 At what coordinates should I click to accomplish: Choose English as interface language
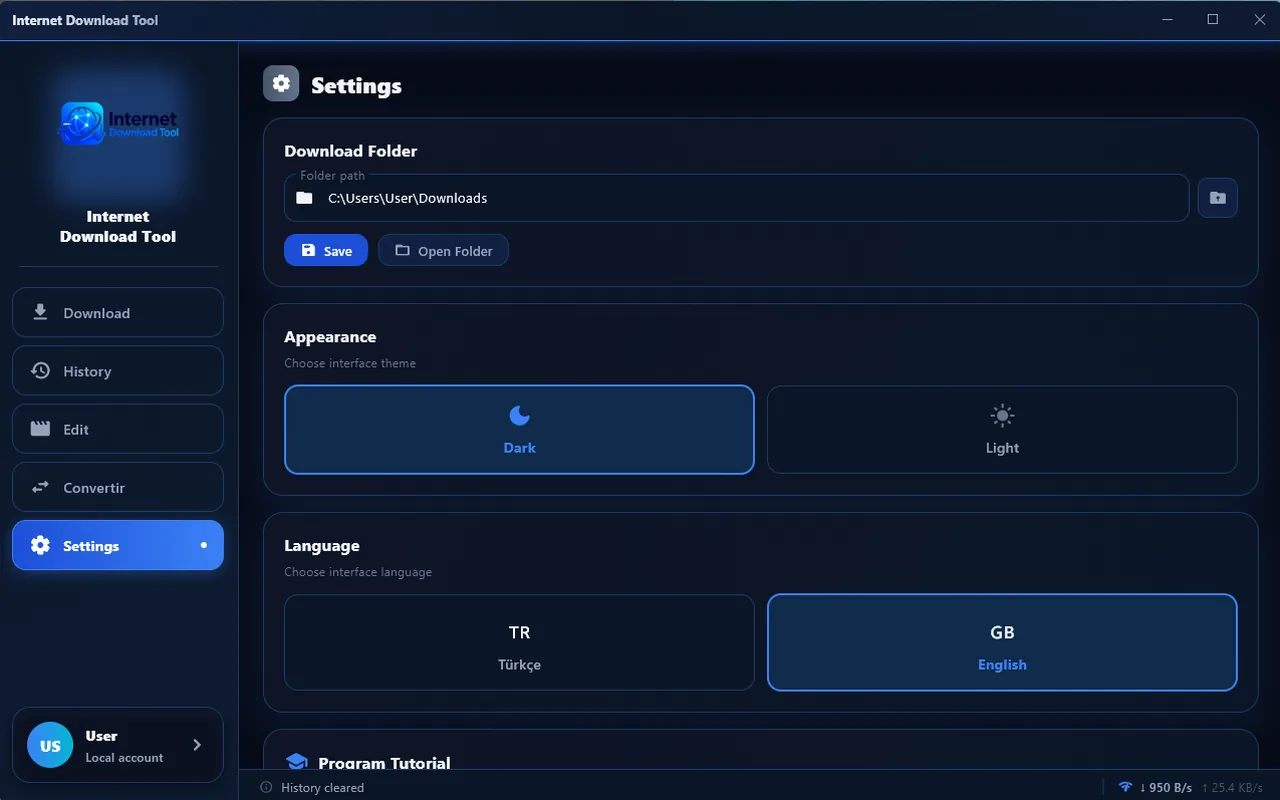[x=1002, y=643]
